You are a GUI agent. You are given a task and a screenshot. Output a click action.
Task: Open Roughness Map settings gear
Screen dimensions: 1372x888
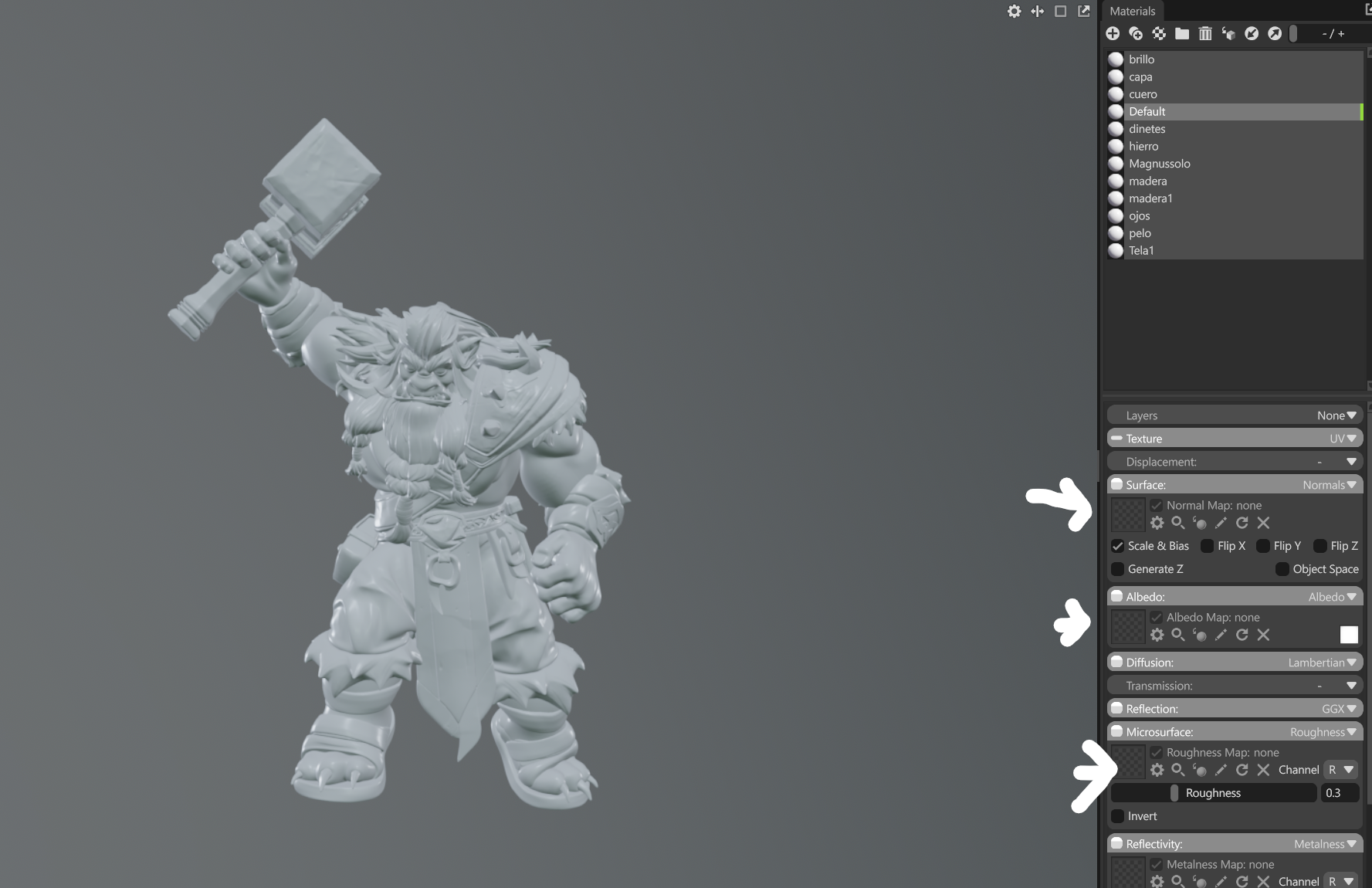(x=1157, y=770)
